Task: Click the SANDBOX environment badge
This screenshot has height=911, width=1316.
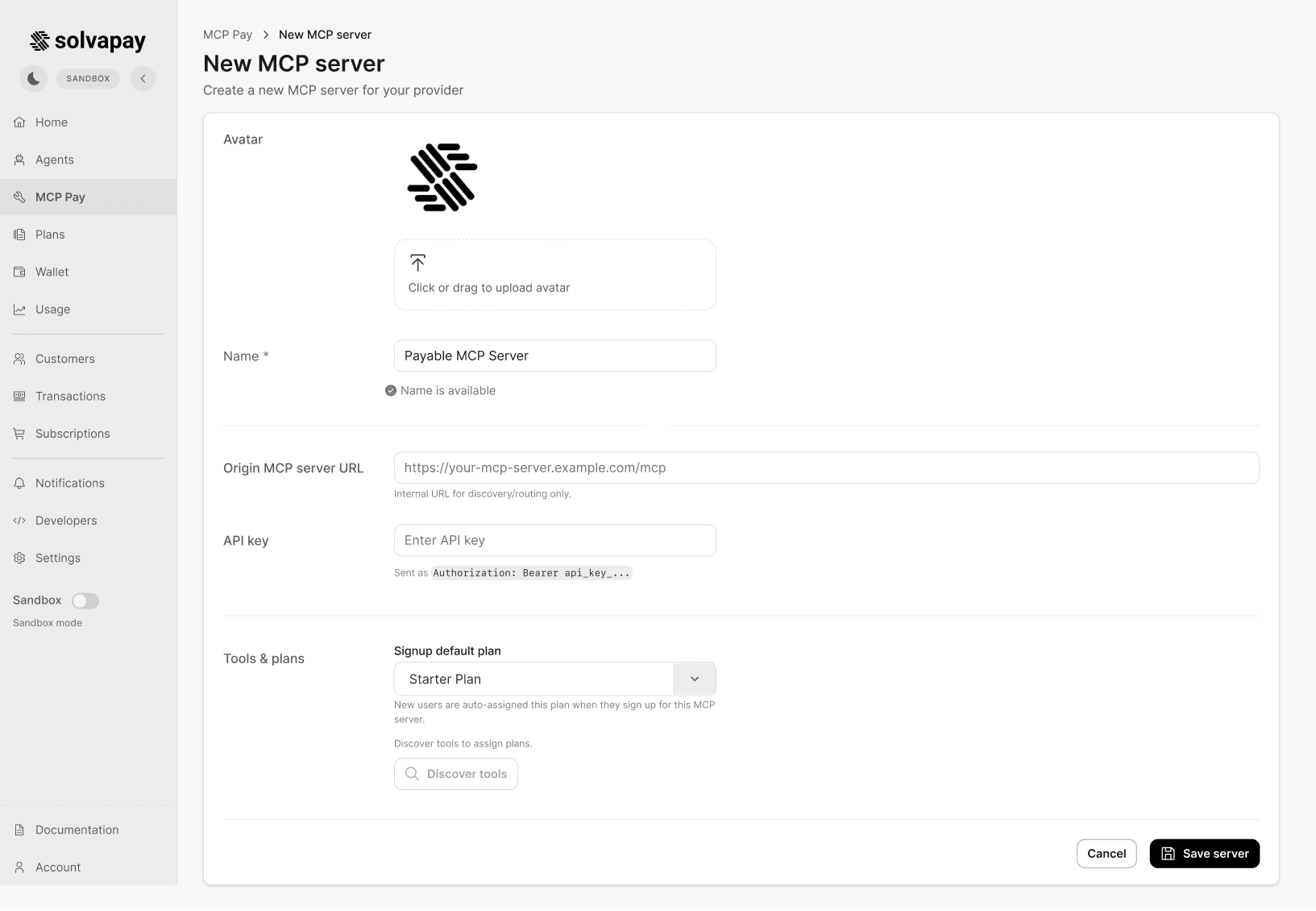Action: click(x=88, y=78)
